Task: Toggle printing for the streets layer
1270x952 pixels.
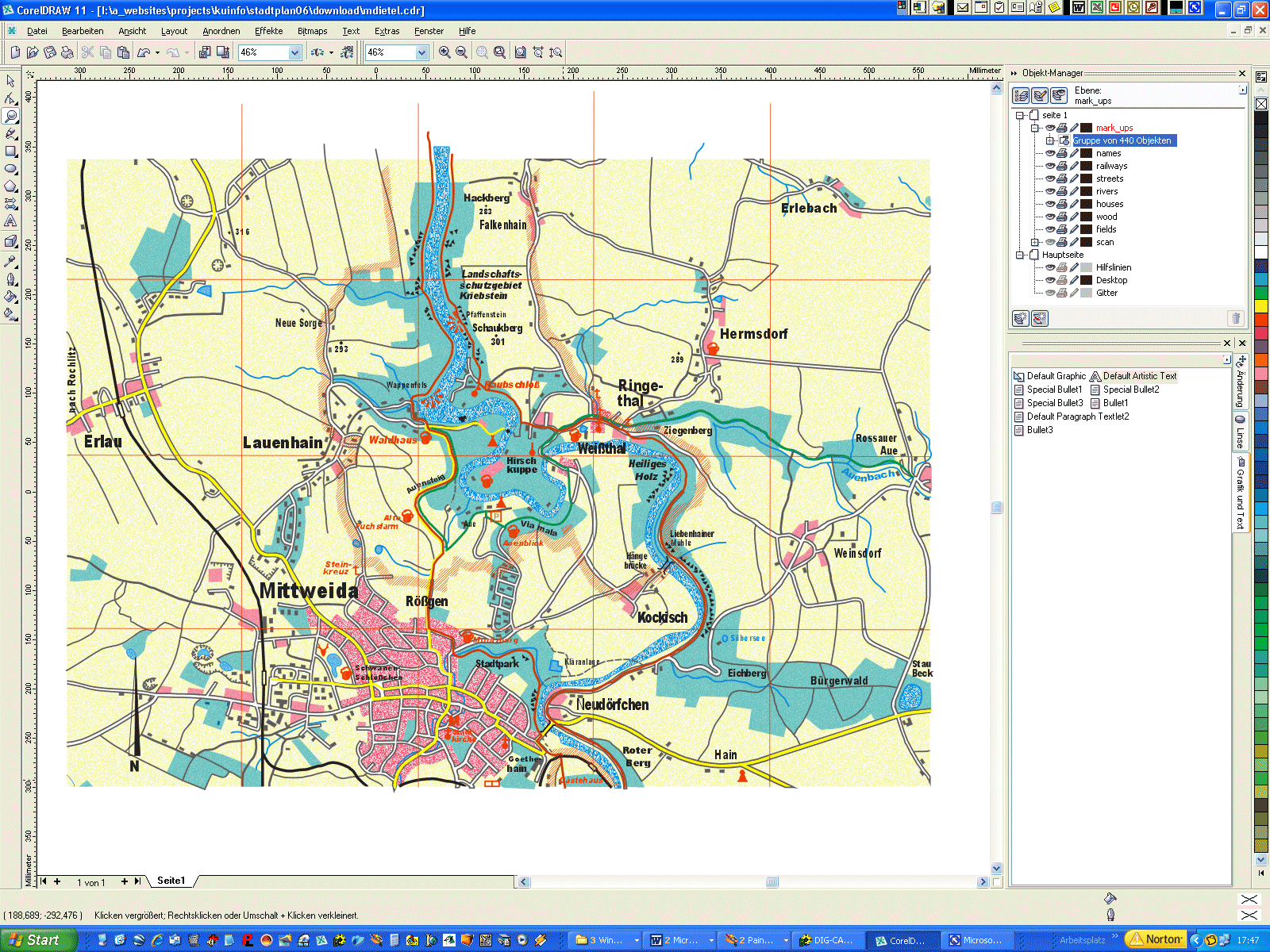Action: (1061, 178)
